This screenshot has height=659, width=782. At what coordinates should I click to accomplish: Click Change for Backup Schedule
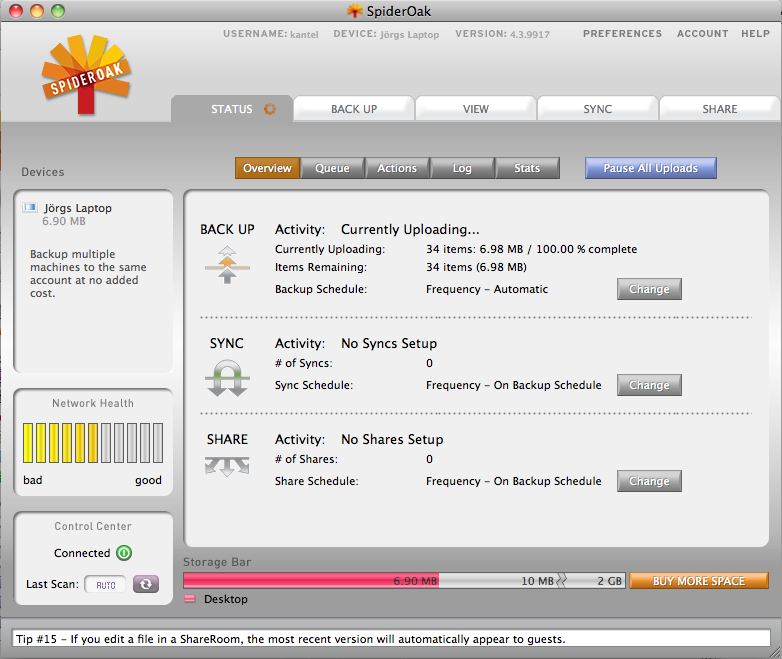(x=649, y=289)
